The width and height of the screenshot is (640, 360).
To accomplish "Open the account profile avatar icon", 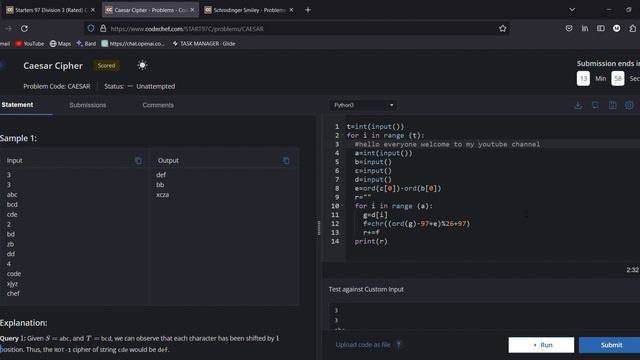I will click(617, 29).
